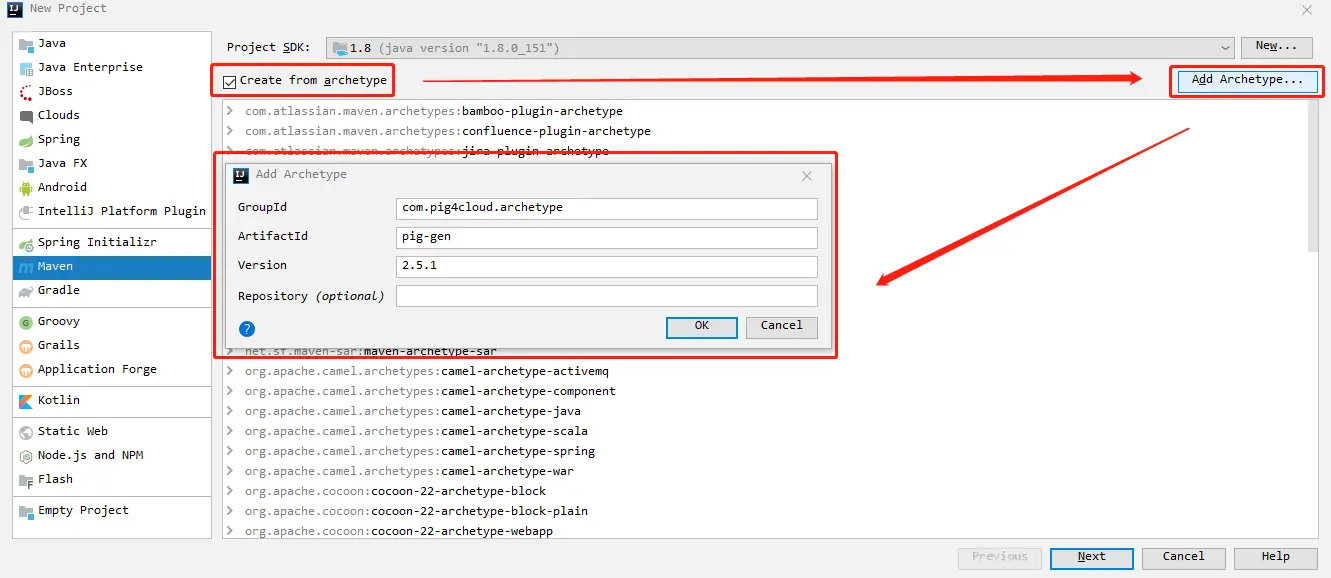
Task: Click the Next button
Action: [x=1091, y=558]
